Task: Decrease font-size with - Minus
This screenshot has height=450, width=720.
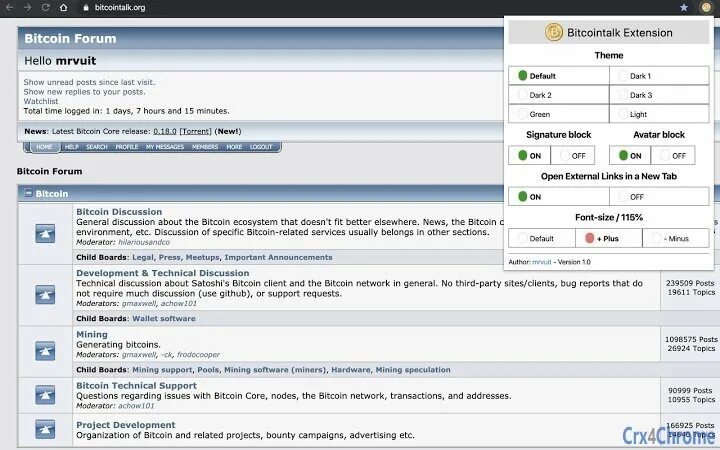Action: pos(676,238)
